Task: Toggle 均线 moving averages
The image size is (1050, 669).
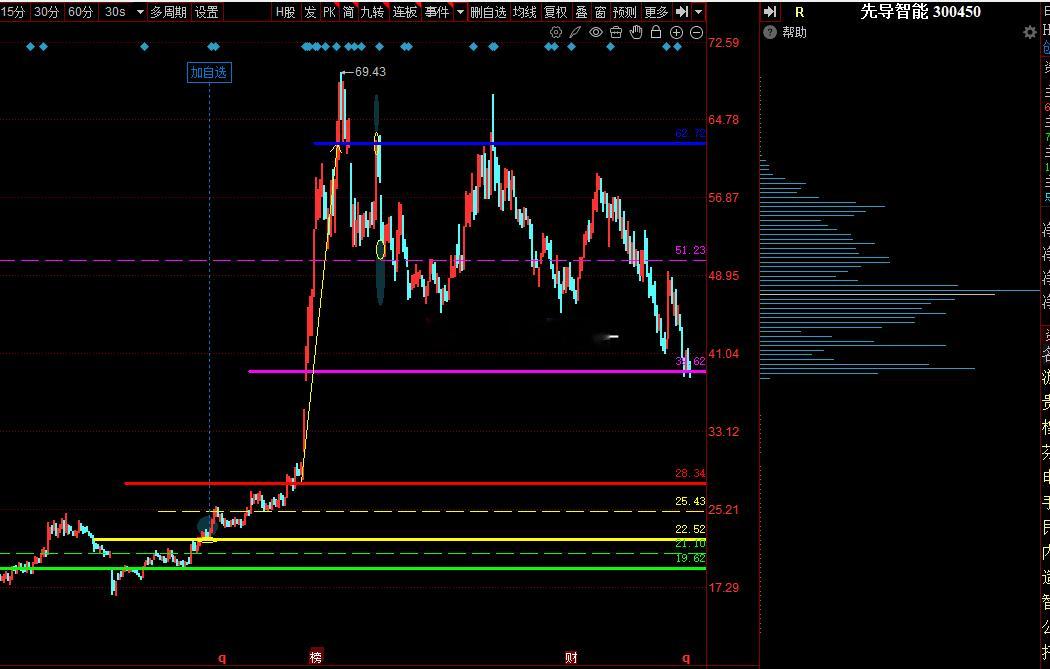Action: point(524,12)
